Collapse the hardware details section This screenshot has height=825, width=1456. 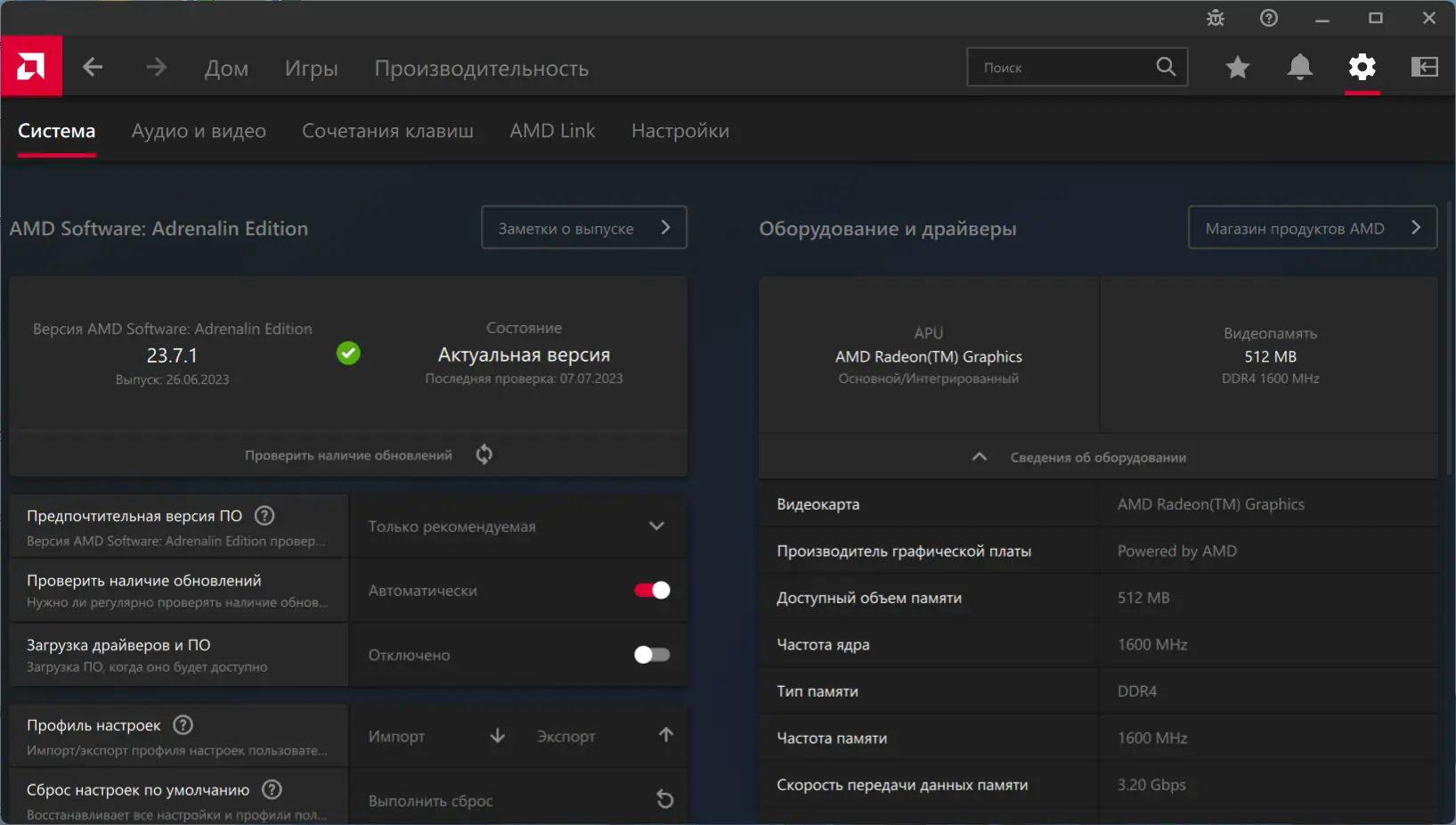980,457
